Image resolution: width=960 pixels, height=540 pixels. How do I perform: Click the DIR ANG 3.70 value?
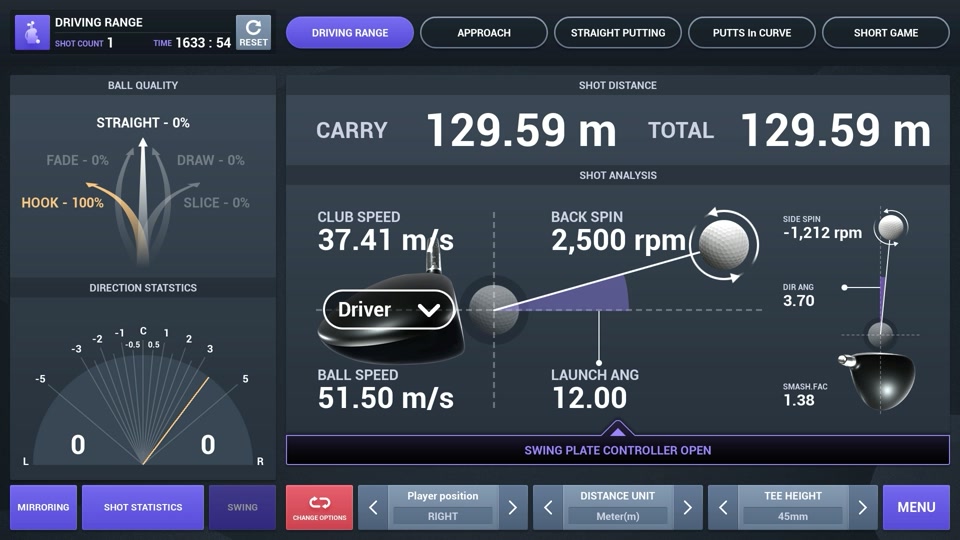click(x=798, y=301)
